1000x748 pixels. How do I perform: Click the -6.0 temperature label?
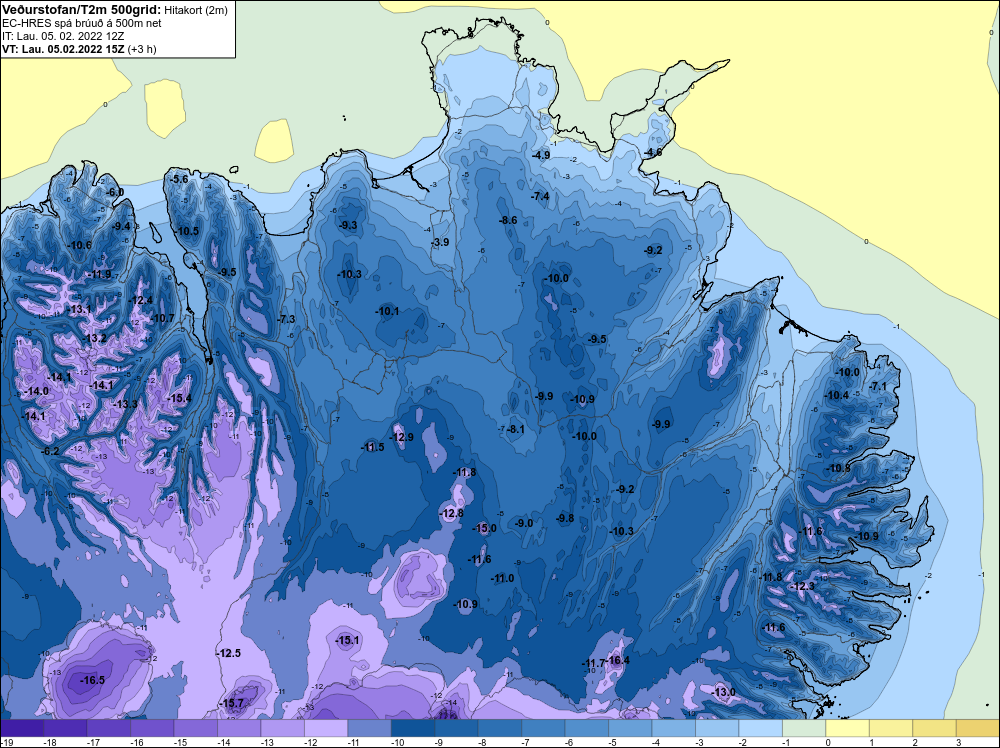(115, 192)
